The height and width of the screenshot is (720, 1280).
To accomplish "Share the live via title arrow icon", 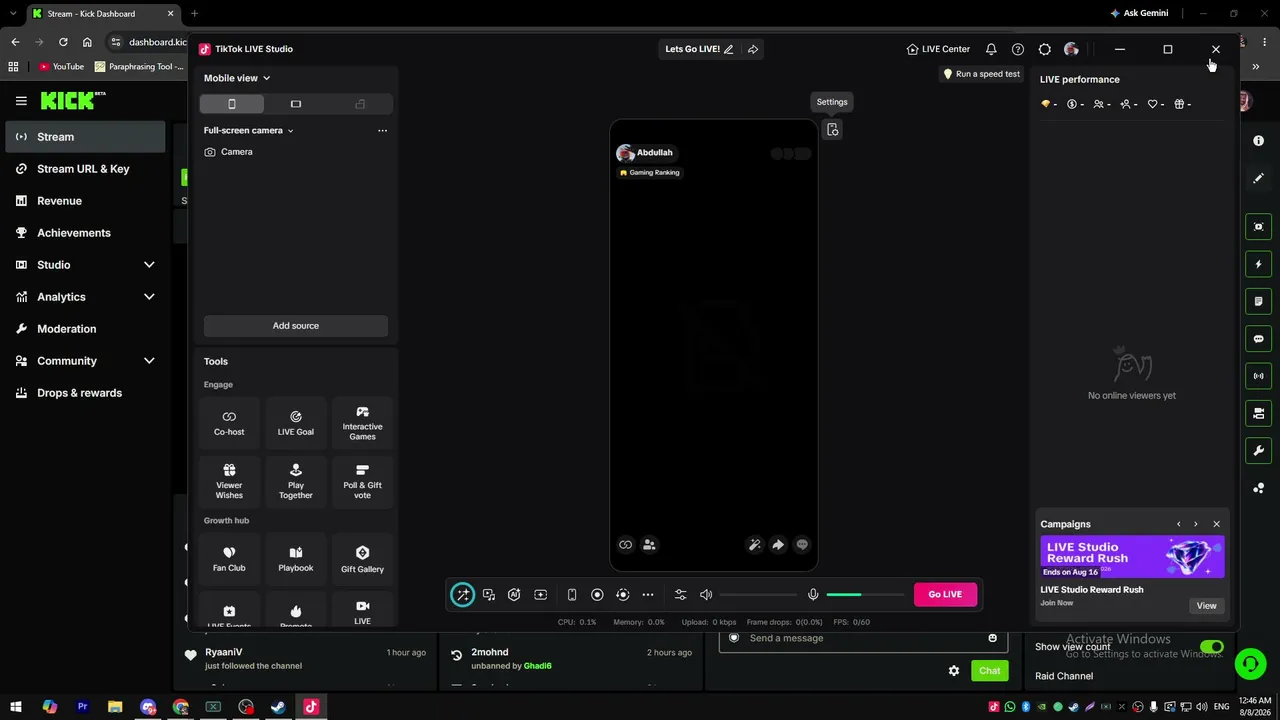I will [x=753, y=49].
